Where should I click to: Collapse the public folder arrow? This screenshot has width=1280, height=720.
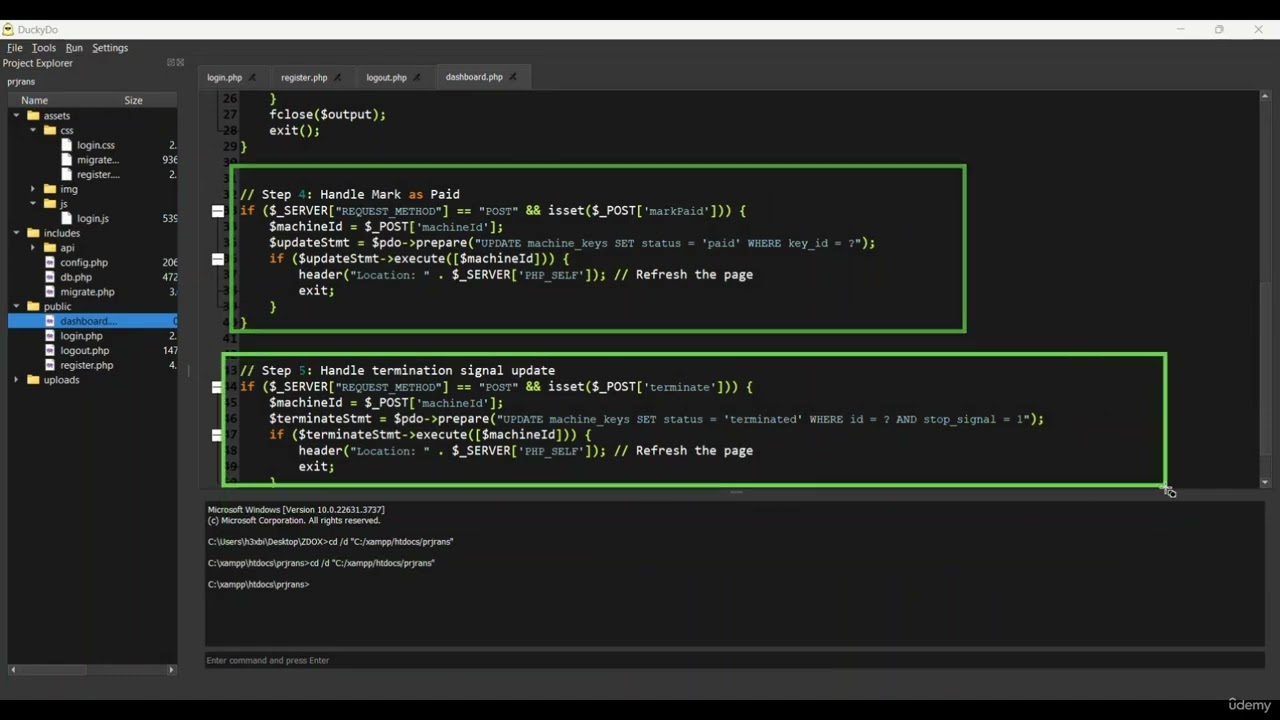coord(16,306)
